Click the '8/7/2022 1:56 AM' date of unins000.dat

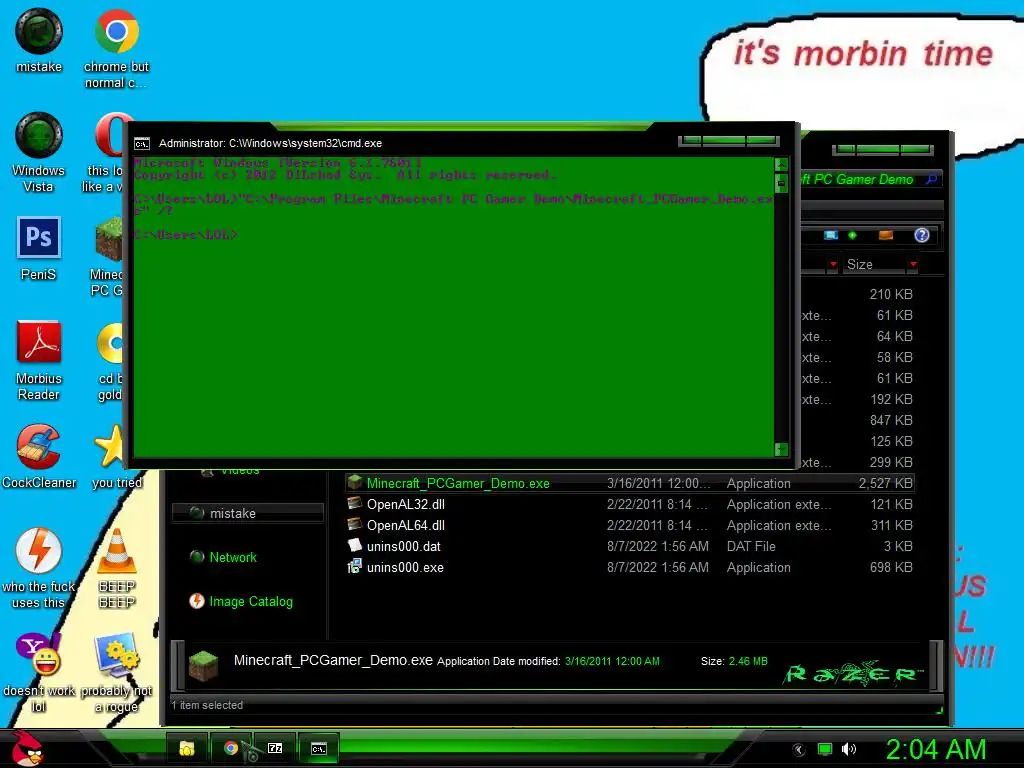[x=658, y=547]
